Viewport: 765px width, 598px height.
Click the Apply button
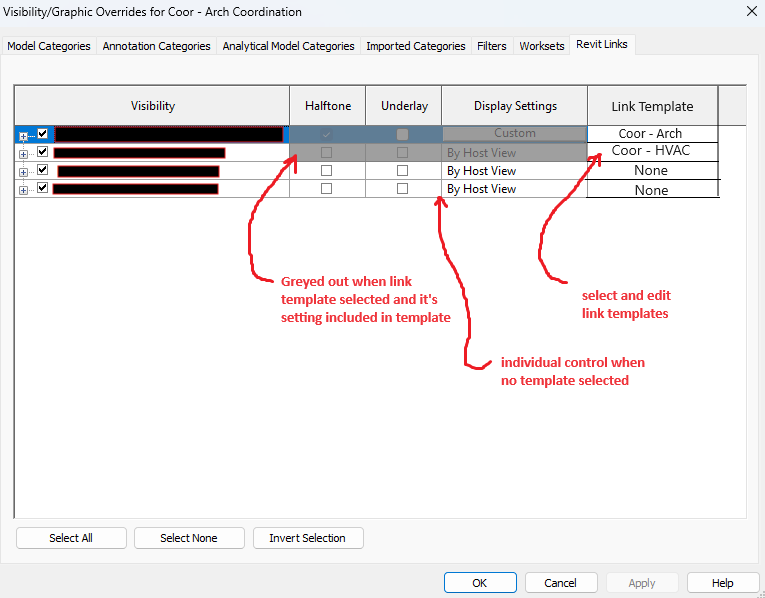point(642,583)
